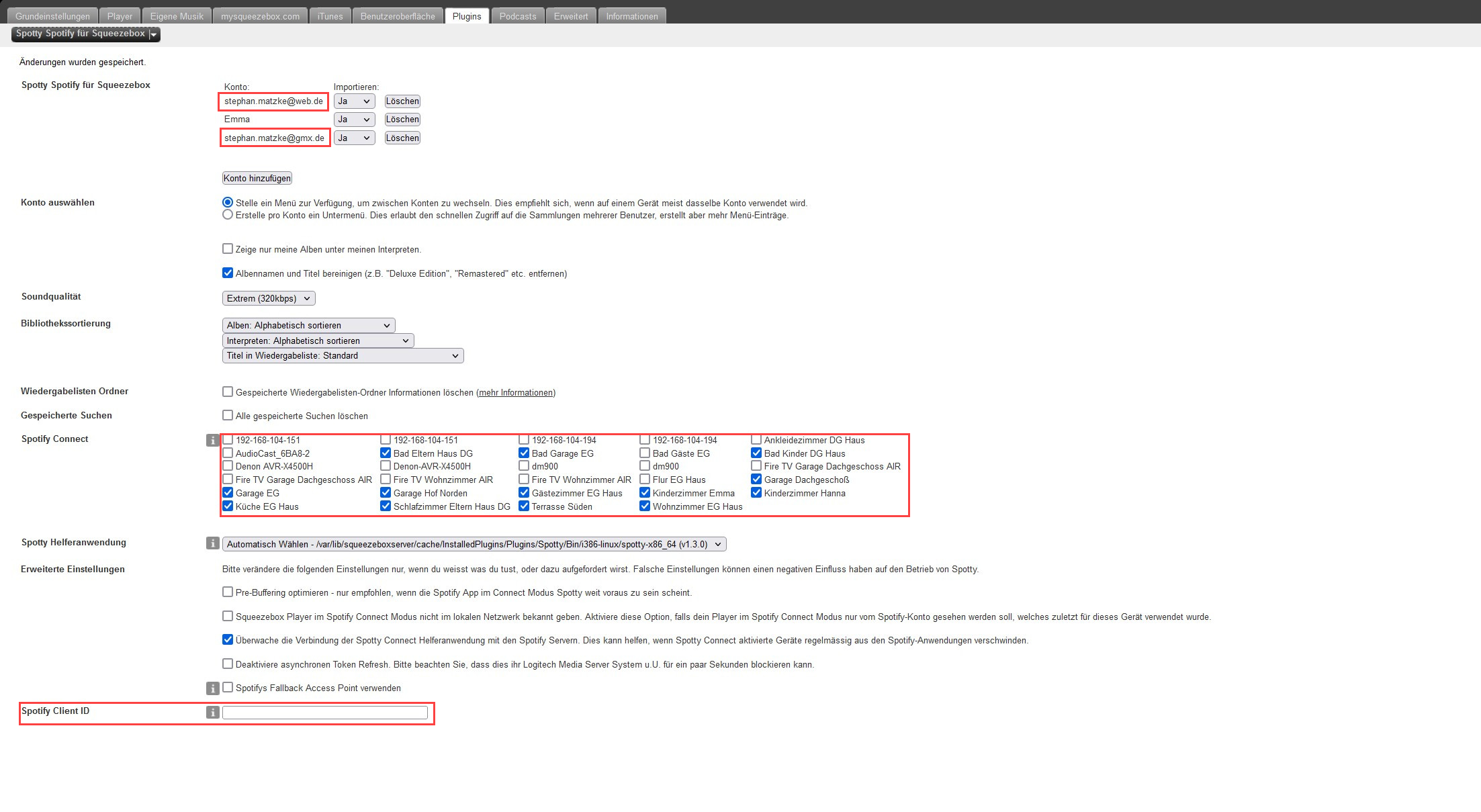Open the Eigene Musik tab

click(177, 16)
